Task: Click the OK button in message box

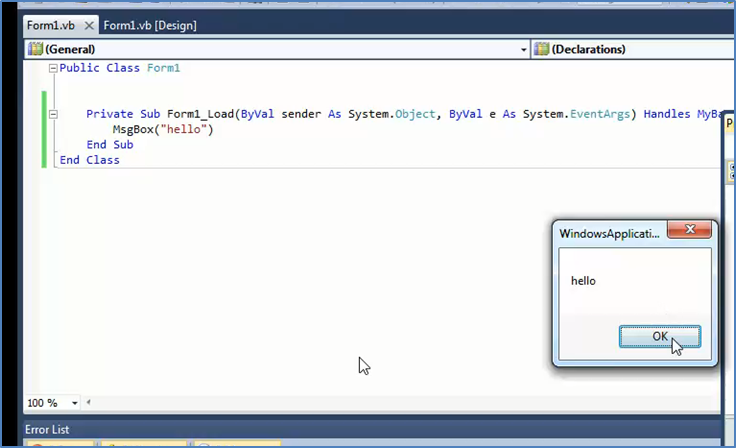Action: (x=660, y=336)
